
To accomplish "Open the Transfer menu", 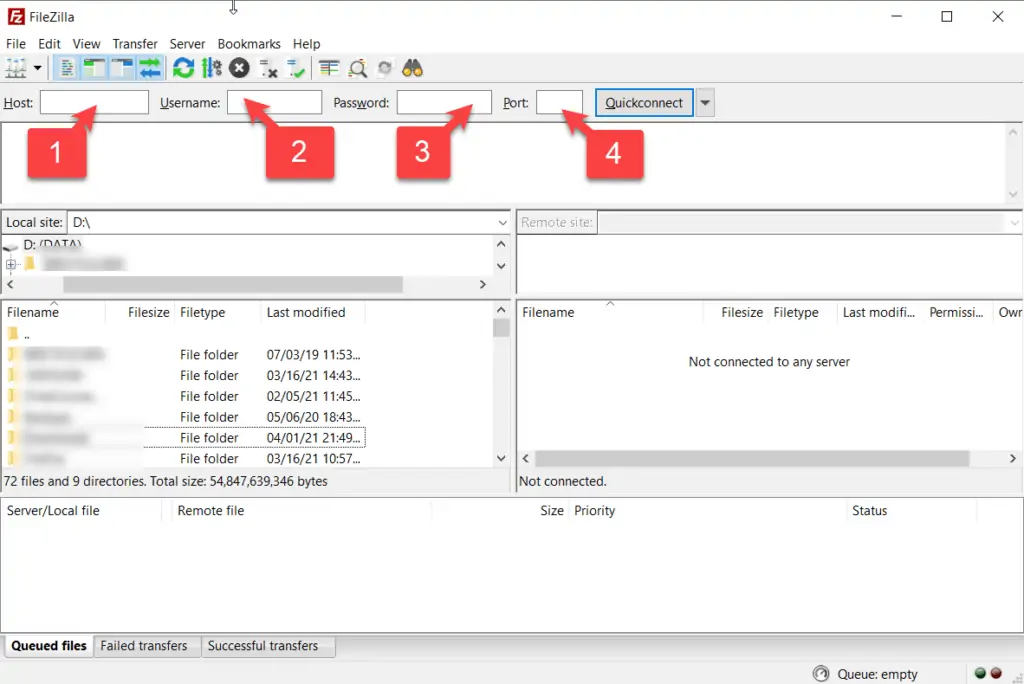I will point(135,44).
